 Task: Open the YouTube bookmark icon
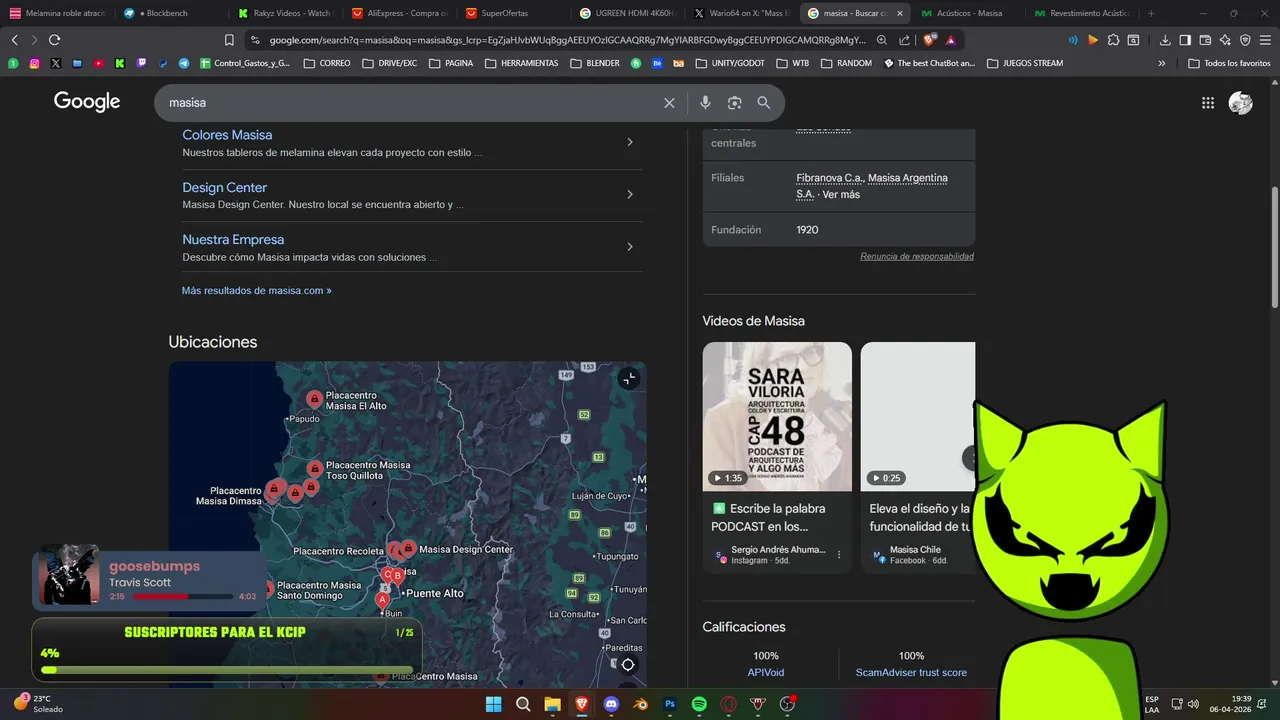98,63
